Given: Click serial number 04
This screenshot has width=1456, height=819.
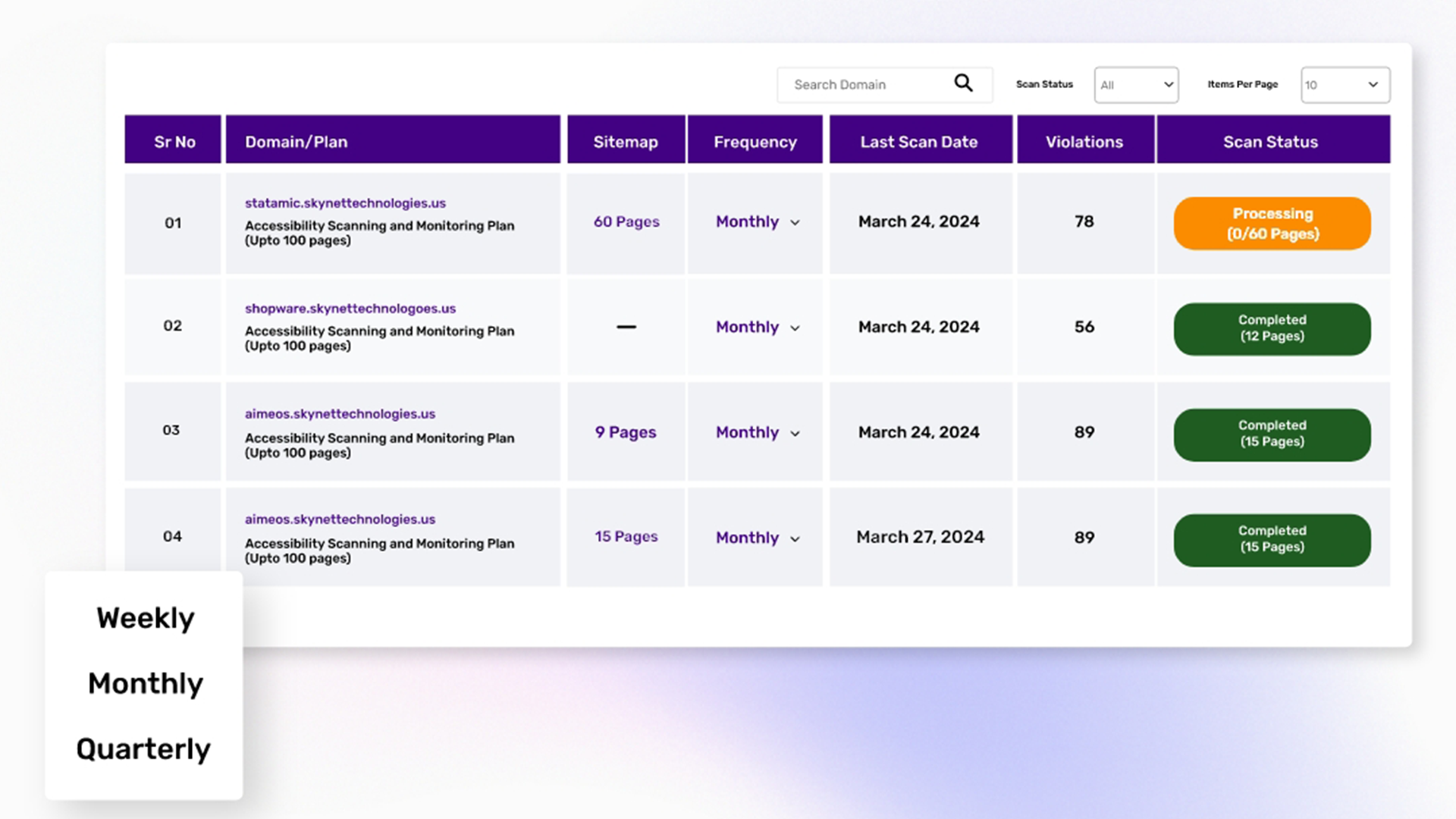Looking at the screenshot, I should click(x=172, y=536).
